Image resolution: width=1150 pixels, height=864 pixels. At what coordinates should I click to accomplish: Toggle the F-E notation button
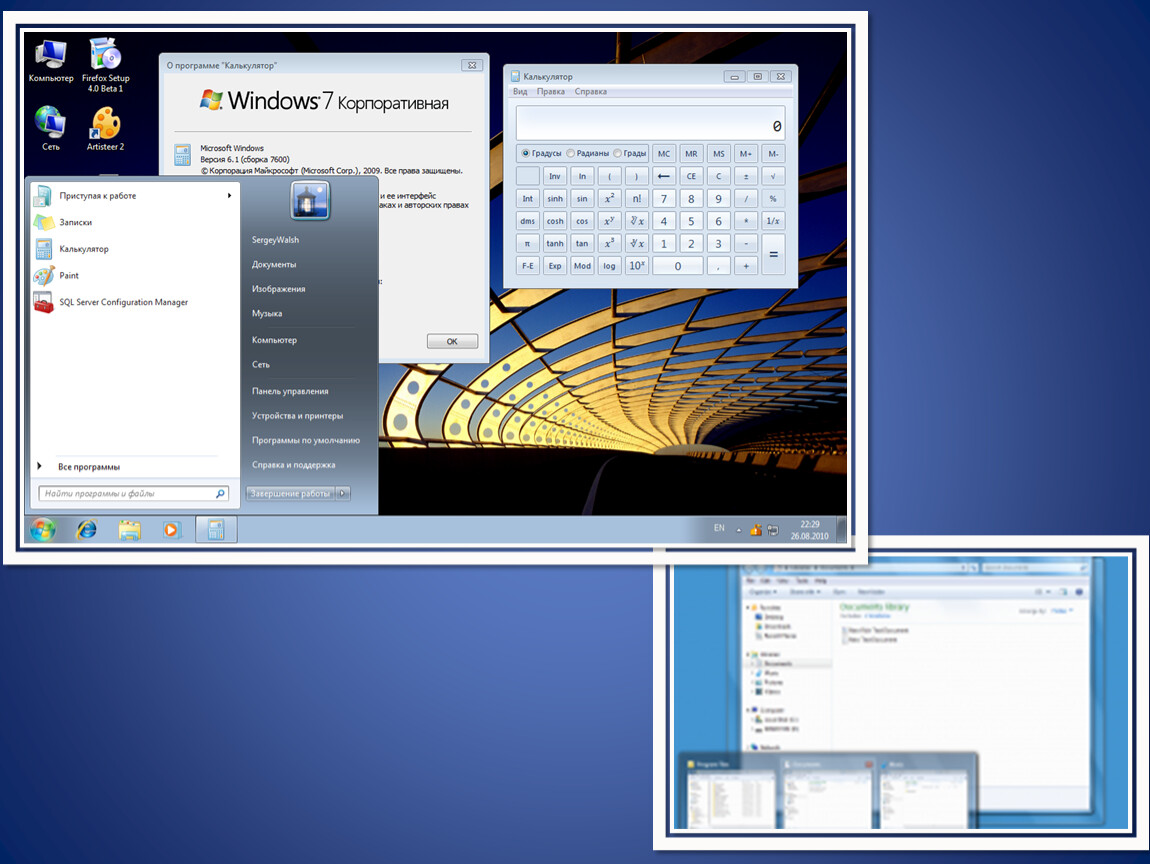point(527,266)
